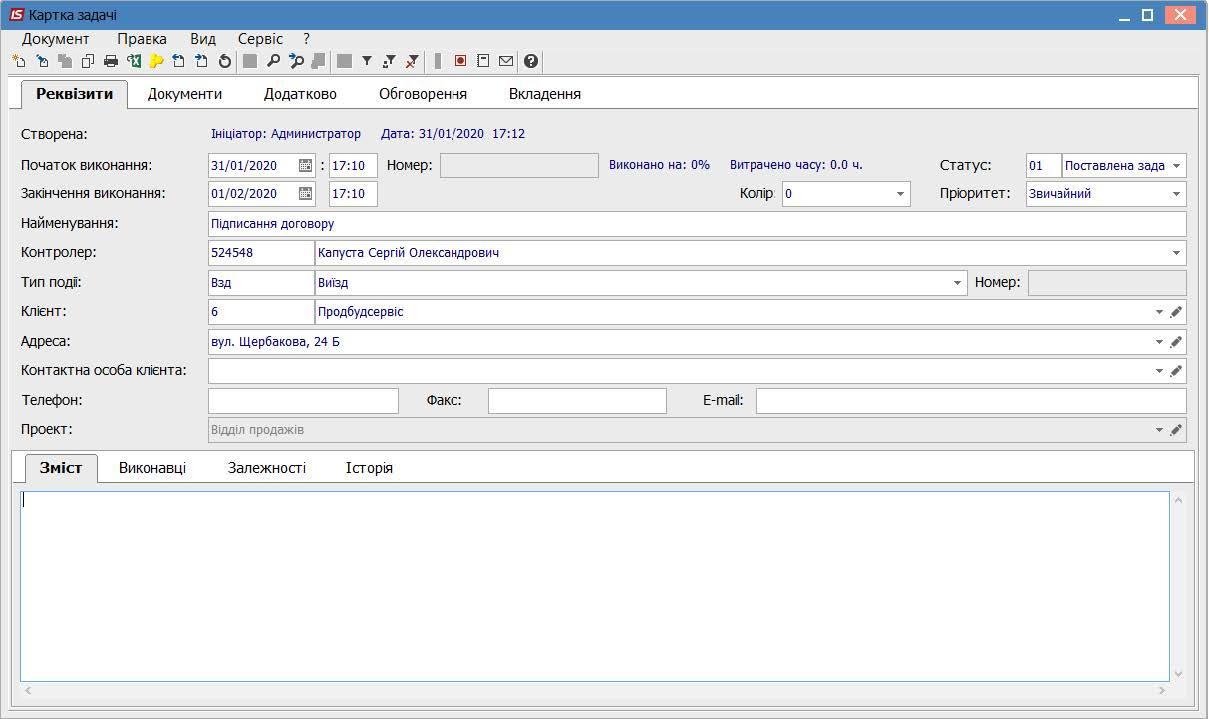Open the Колір dropdown
This screenshot has height=719, width=1209.
coord(900,194)
